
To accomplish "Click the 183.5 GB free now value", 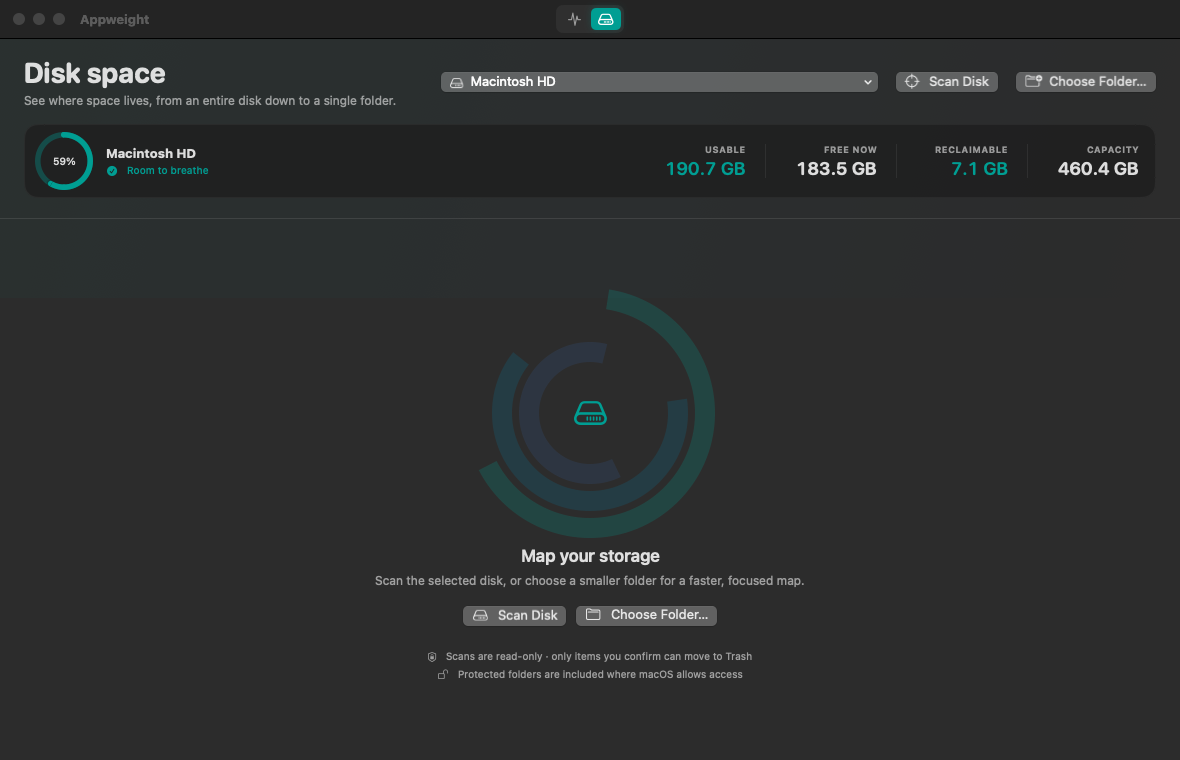I will (837, 169).
